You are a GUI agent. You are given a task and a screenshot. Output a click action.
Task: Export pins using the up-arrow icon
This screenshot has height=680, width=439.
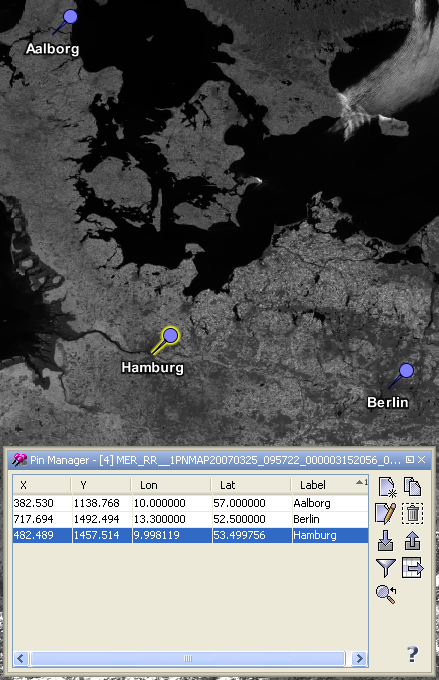click(x=412, y=541)
